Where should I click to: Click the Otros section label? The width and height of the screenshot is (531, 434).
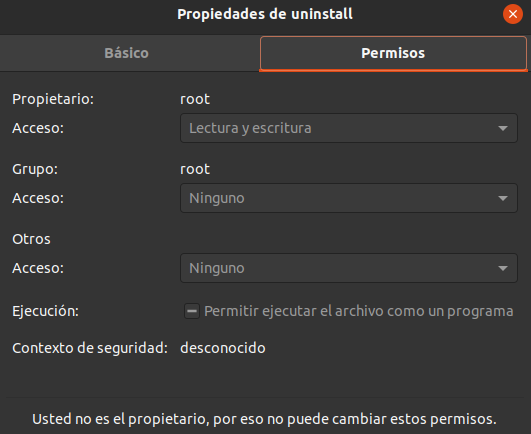point(31,239)
